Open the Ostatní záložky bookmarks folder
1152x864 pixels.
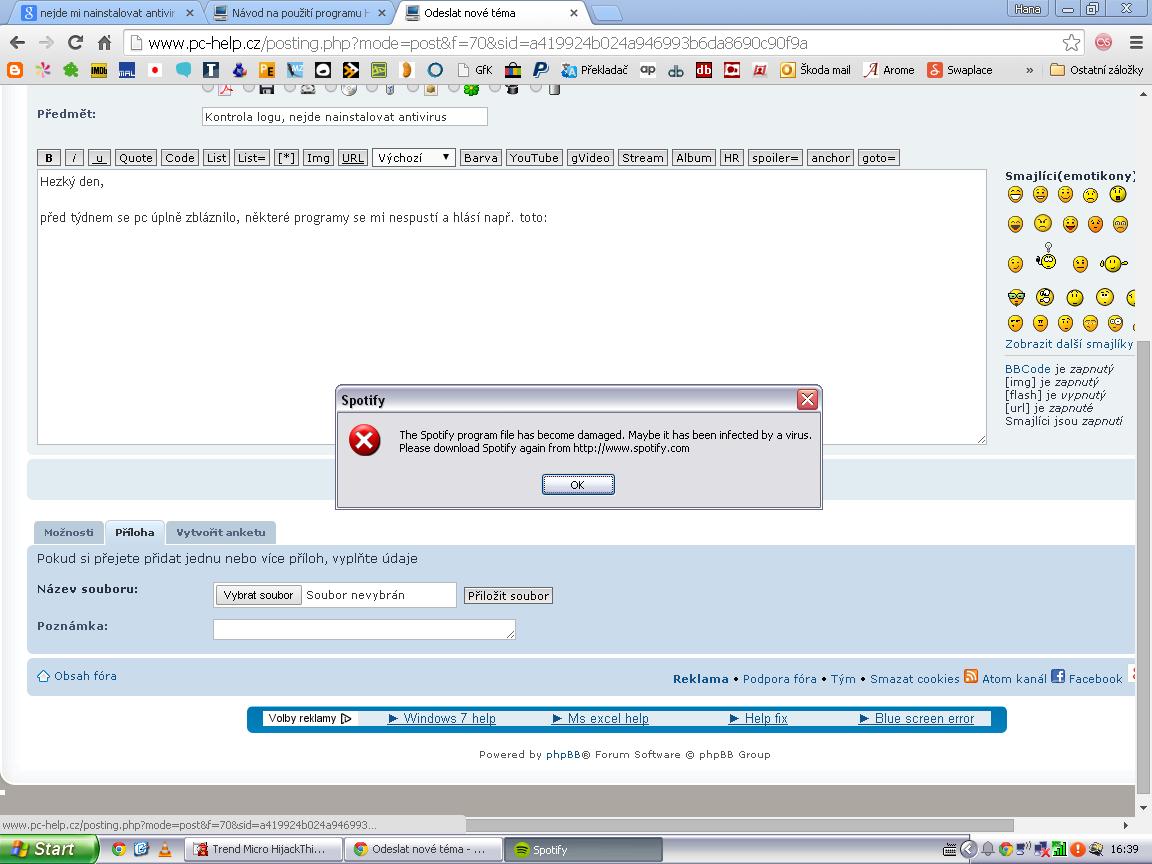[x=1096, y=70]
